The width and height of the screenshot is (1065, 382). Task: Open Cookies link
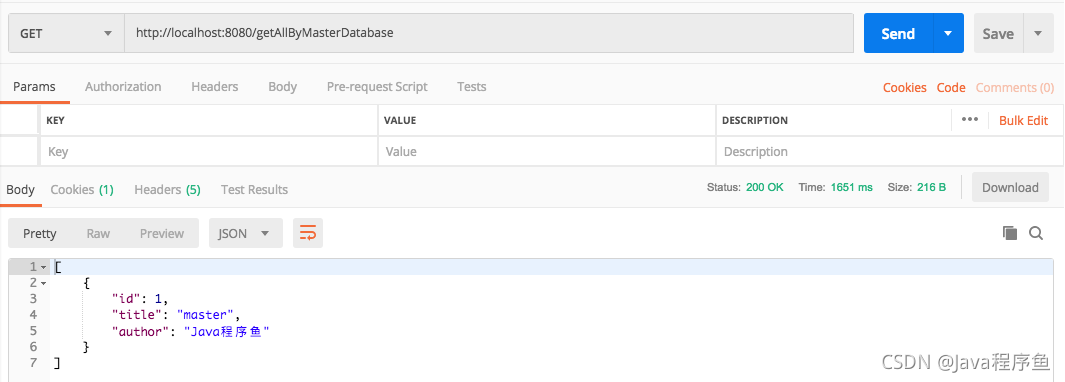(x=905, y=88)
